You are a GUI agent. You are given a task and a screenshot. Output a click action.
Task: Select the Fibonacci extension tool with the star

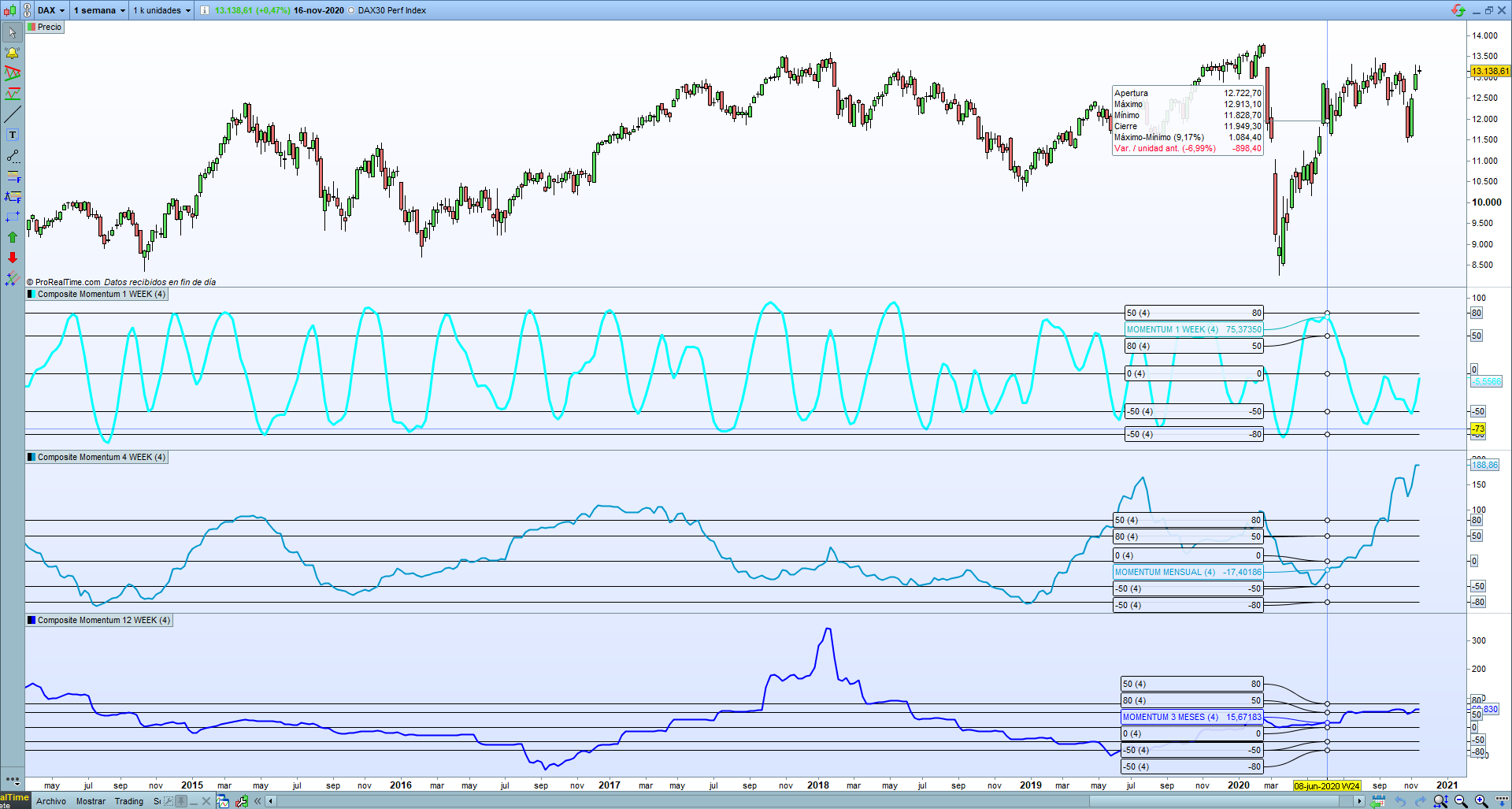pos(13,196)
